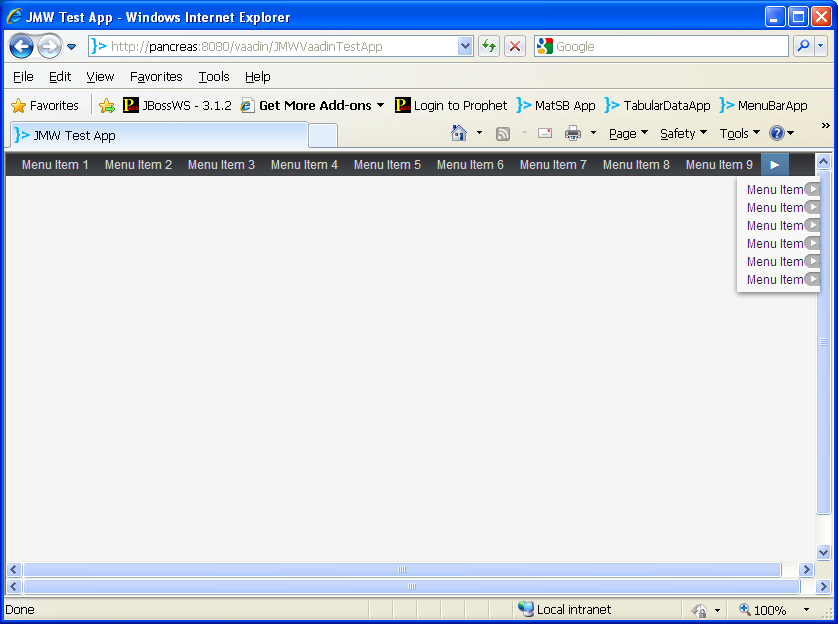
Task: Click the Print icon in command bar
Action: point(573,133)
